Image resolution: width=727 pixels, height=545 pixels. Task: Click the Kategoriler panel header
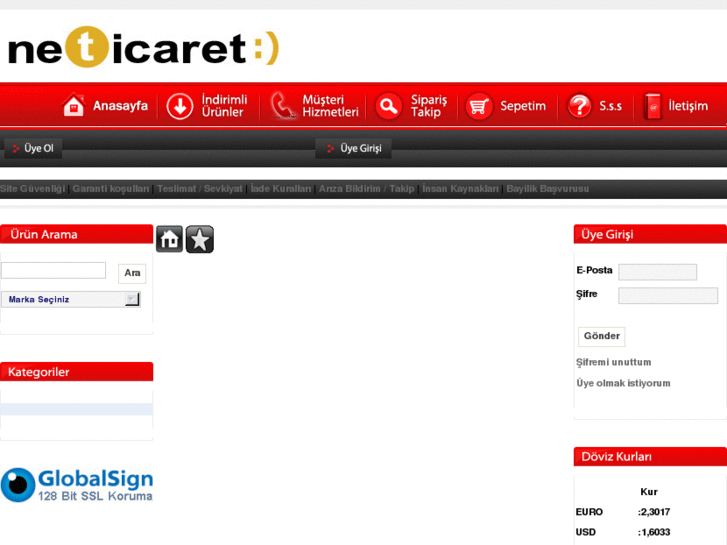coord(77,372)
